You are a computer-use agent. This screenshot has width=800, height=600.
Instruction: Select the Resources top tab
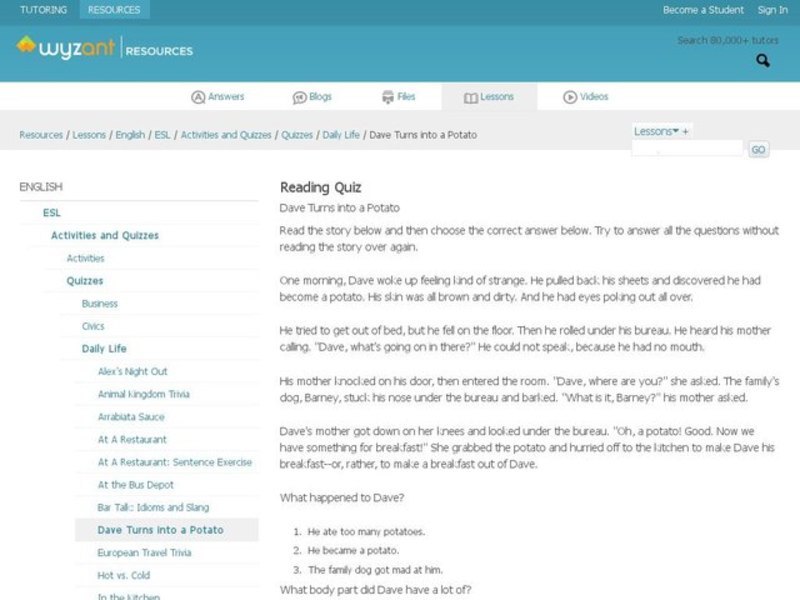[114, 10]
